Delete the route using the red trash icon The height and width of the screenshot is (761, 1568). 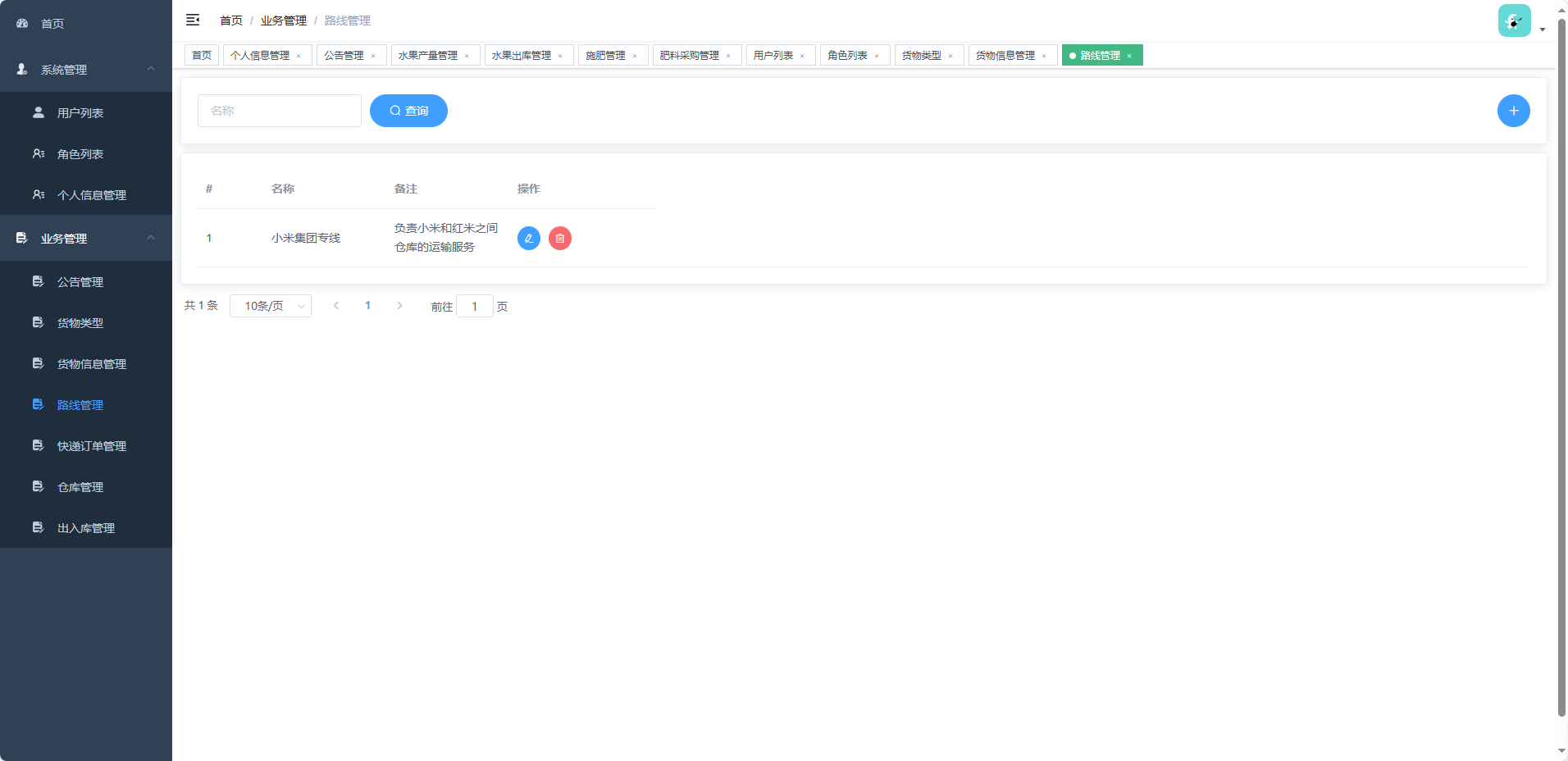[560, 239]
